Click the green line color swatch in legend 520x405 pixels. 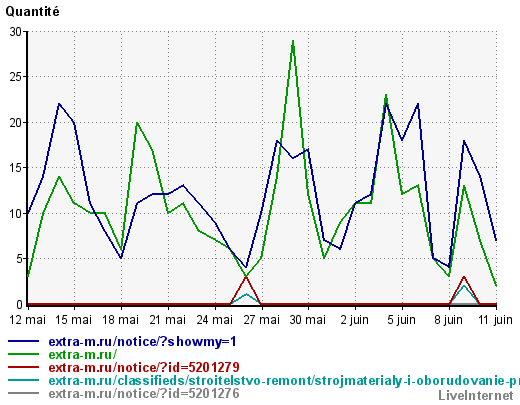[x=23, y=354]
